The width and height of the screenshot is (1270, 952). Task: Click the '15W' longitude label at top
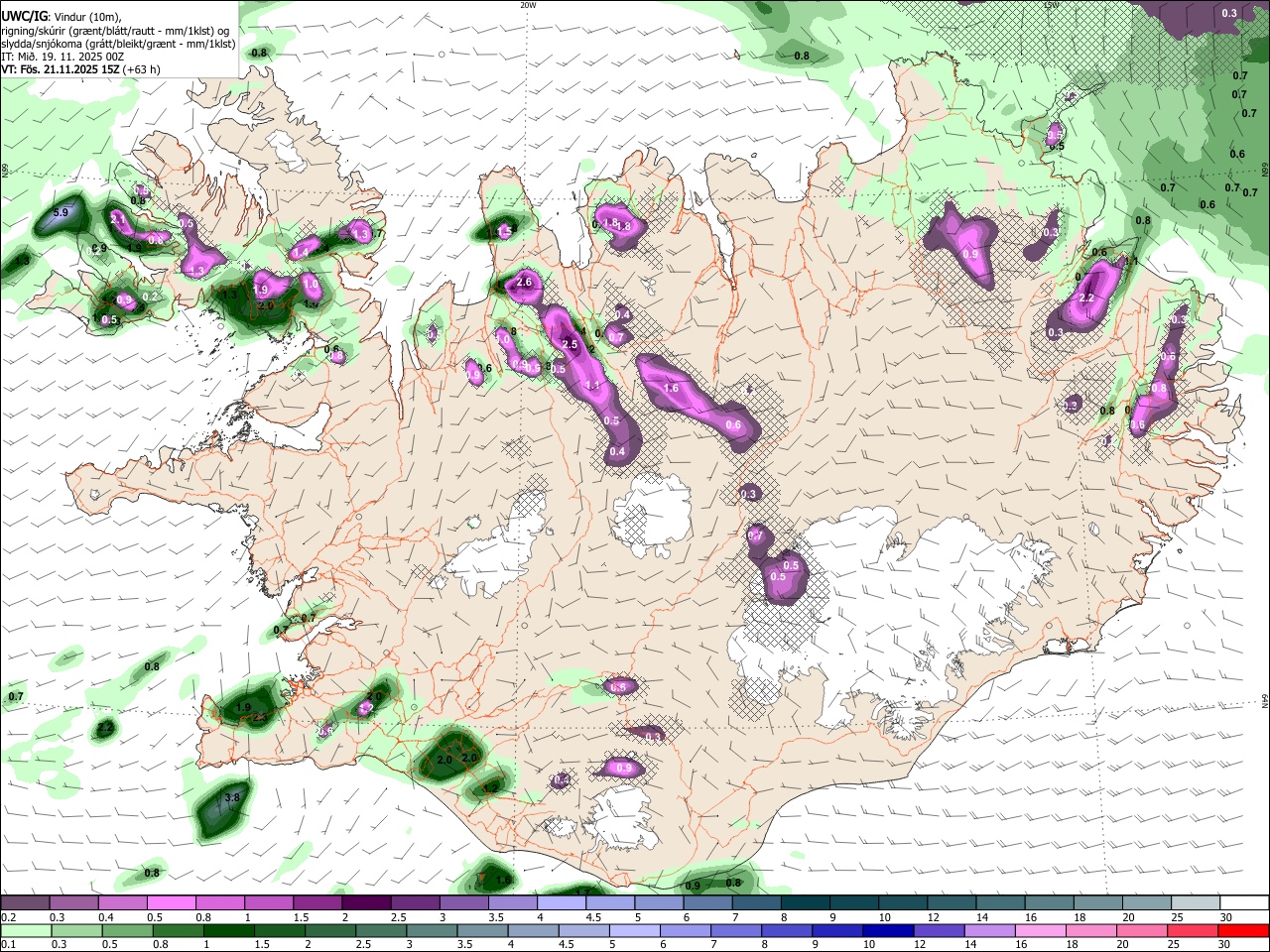pos(1052,5)
